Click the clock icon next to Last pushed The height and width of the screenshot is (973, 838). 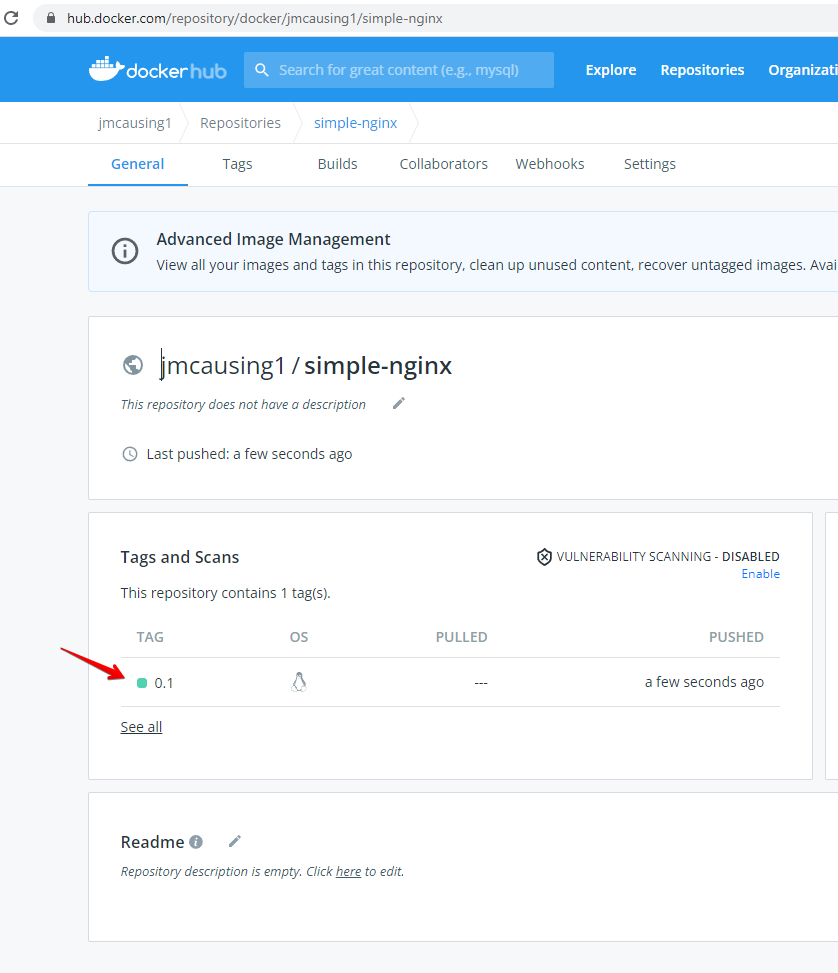130,454
